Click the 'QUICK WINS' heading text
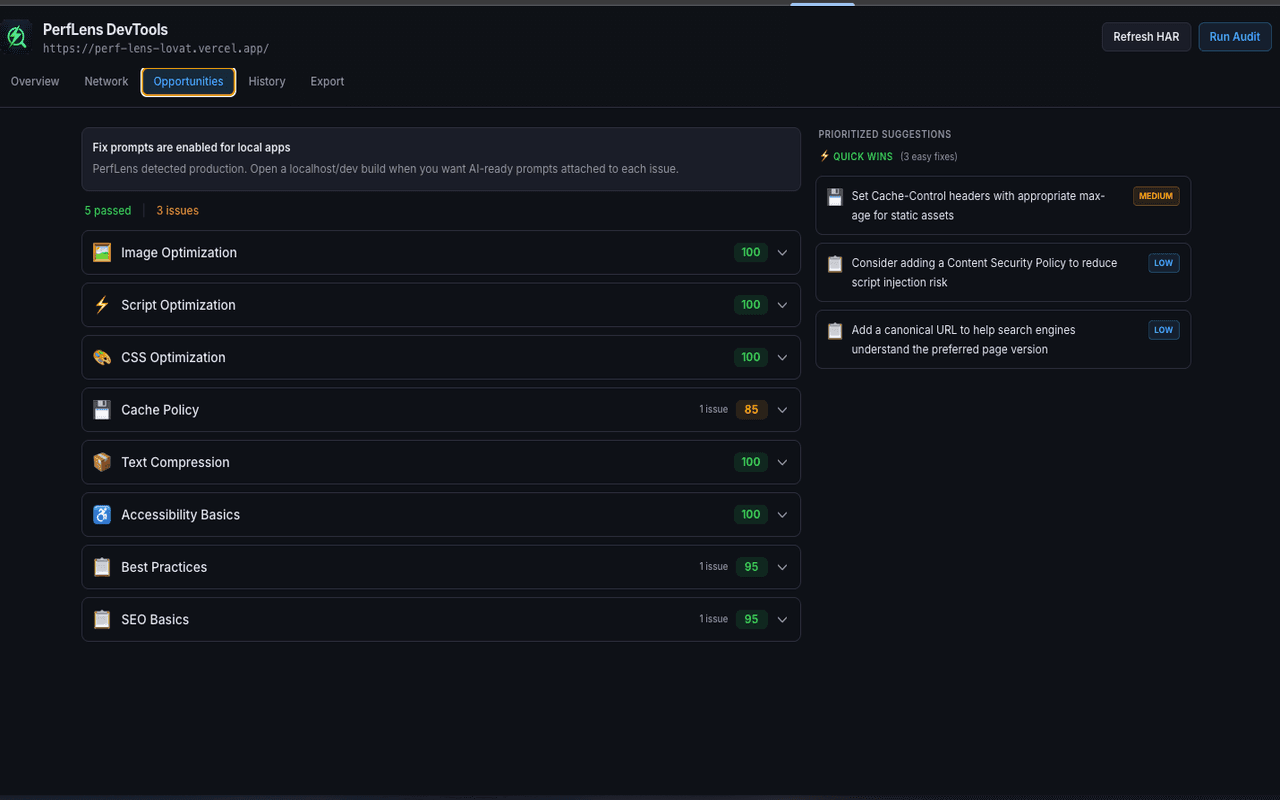This screenshot has width=1280, height=800. click(863, 157)
